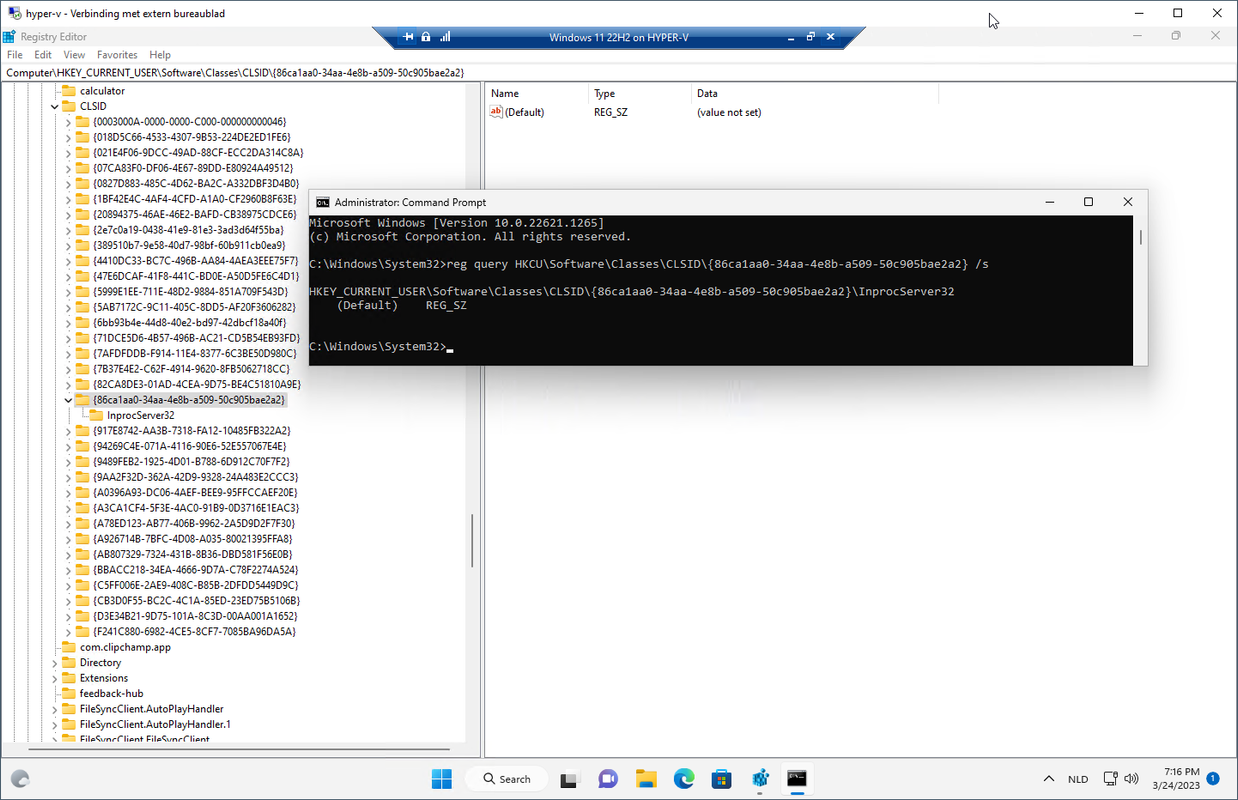Click '(value not set)' data cell
This screenshot has width=1238, height=800.
pos(729,112)
